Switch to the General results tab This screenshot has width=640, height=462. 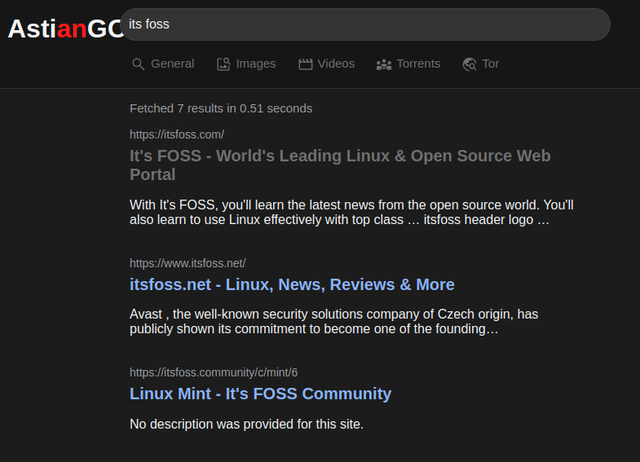tap(172, 64)
